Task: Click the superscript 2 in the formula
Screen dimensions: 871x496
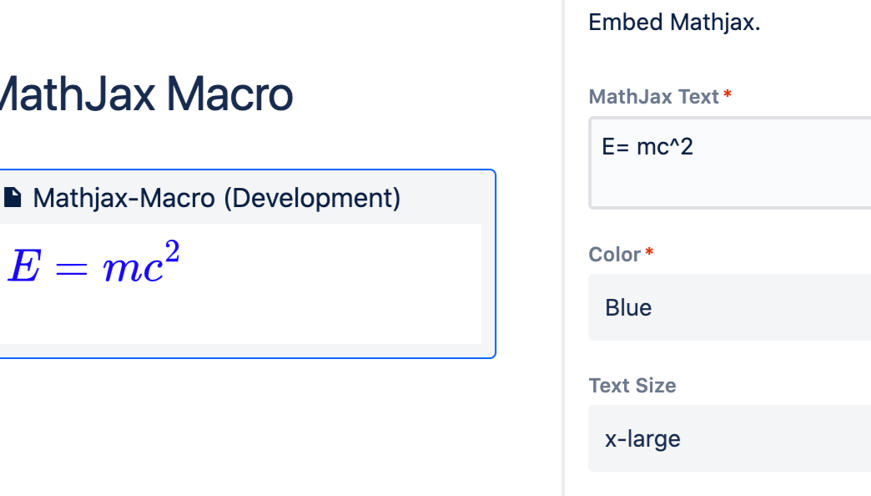Action: pos(172,252)
